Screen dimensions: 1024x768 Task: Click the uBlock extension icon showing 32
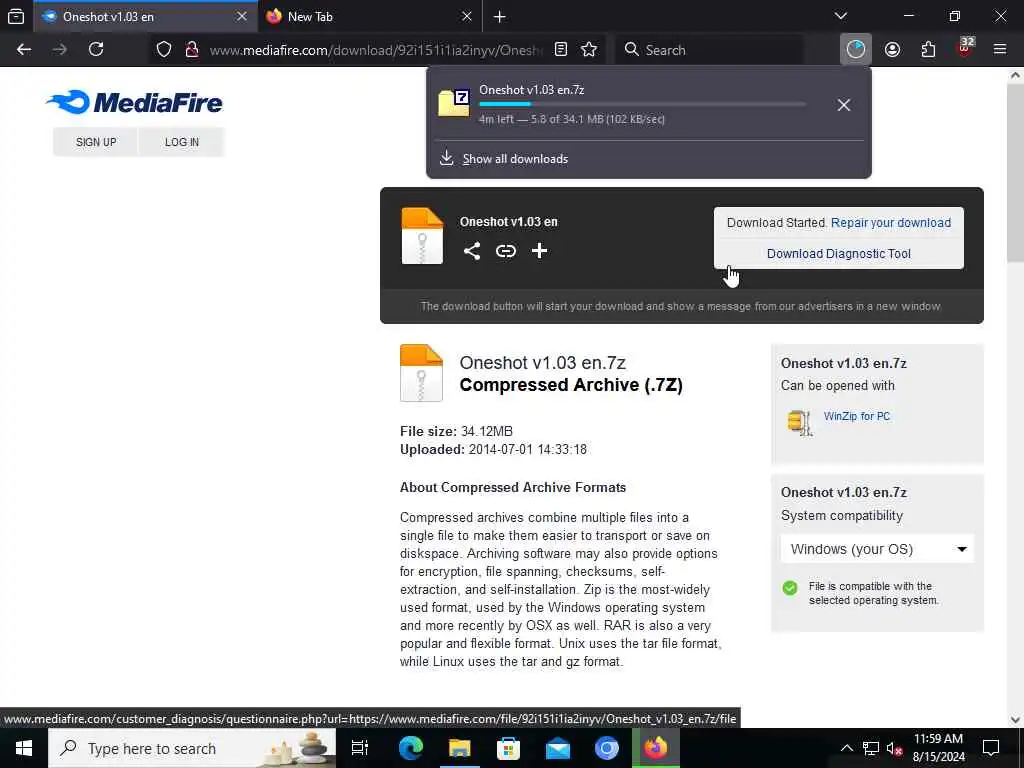pyautogui.click(x=965, y=48)
